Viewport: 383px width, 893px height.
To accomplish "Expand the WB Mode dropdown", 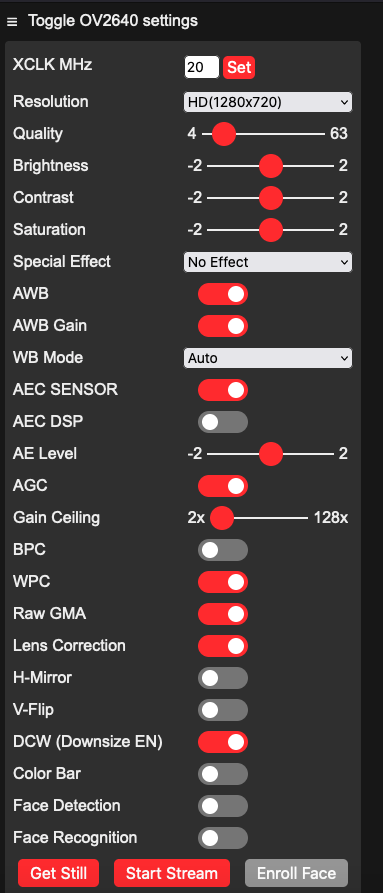I will point(267,358).
